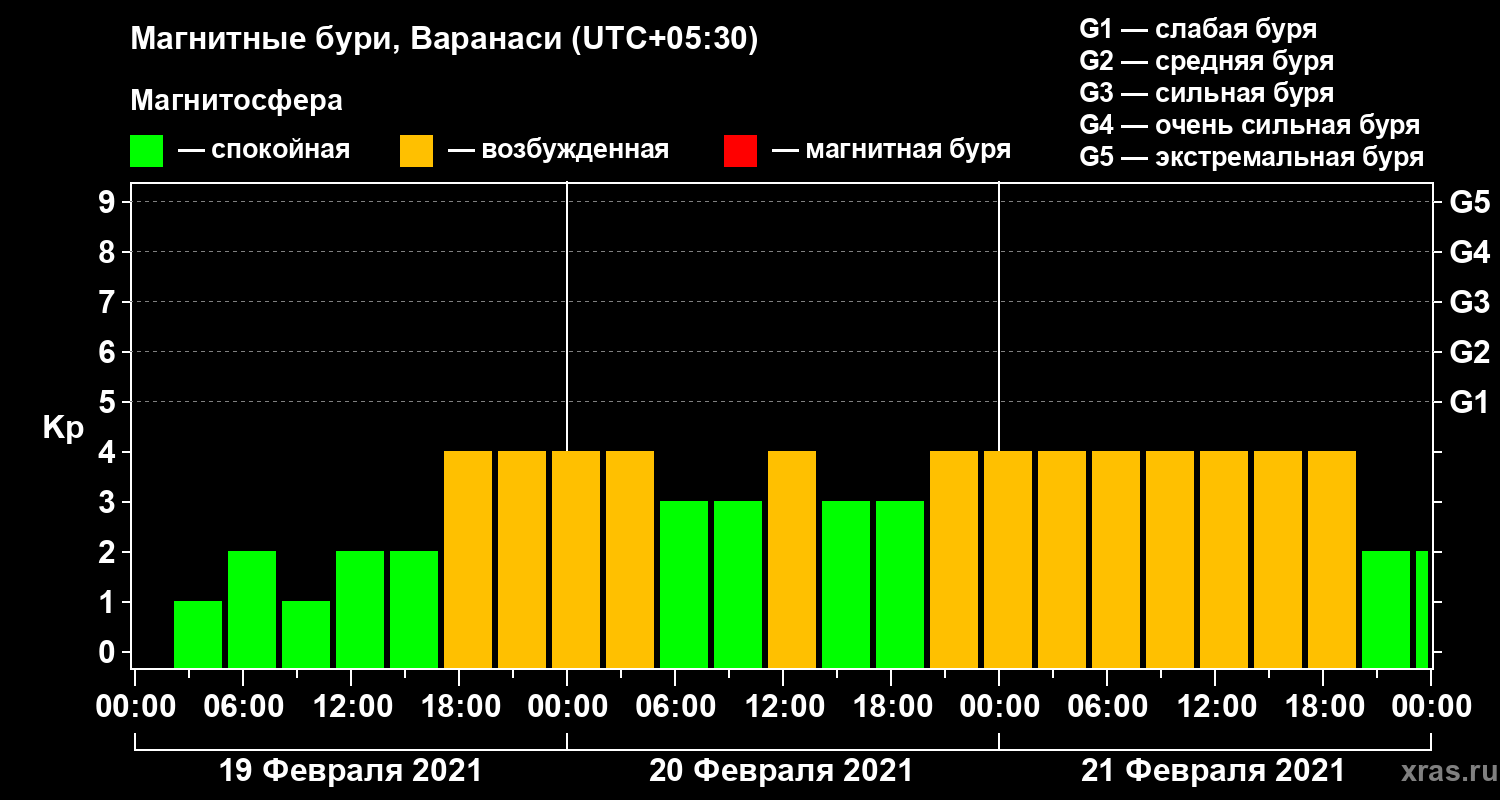Click the '19 Февраля 2021' date label
Image resolution: width=1500 pixels, height=800 pixels.
tap(350, 771)
